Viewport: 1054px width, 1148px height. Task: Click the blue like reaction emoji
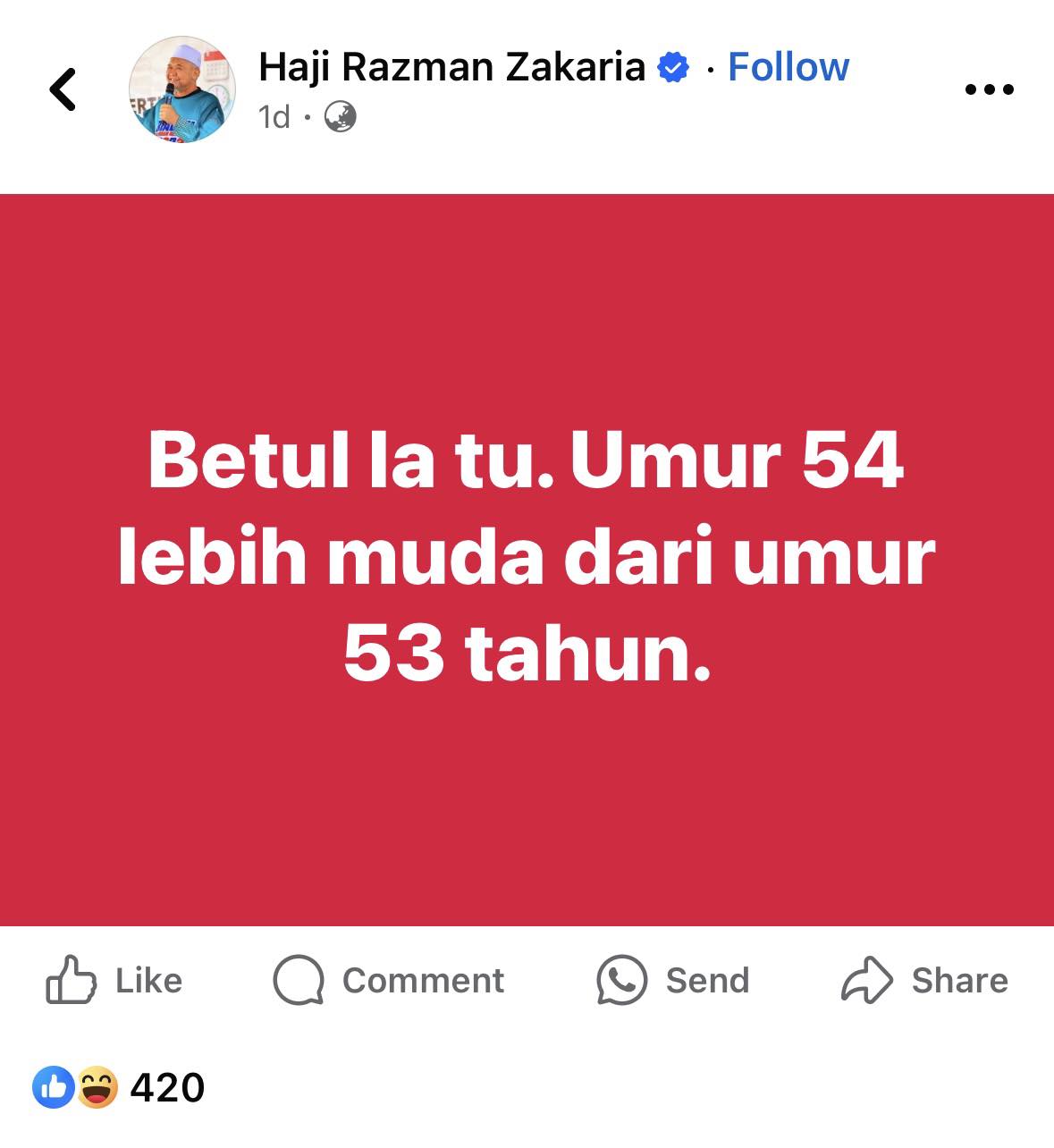(54, 1087)
